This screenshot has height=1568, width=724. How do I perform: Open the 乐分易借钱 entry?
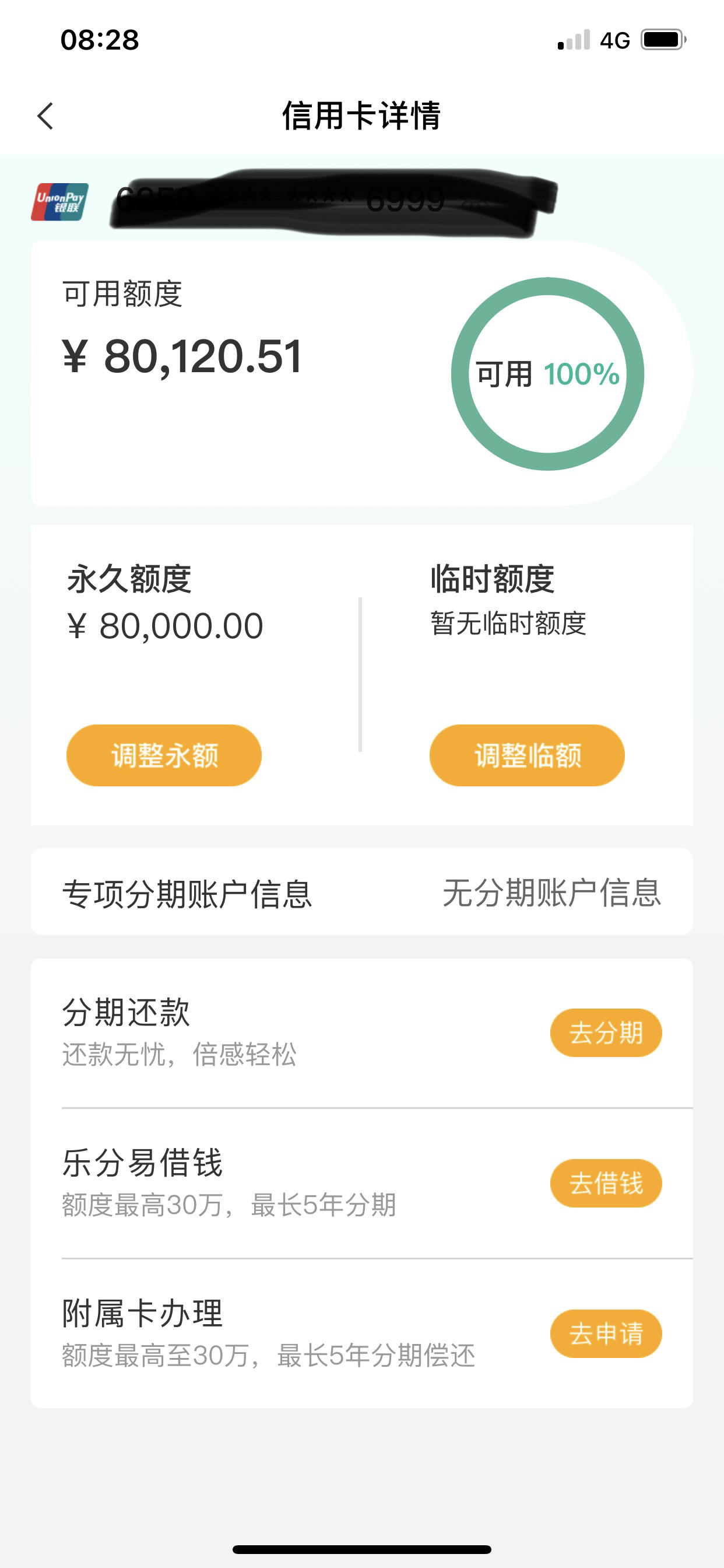tap(362, 1184)
